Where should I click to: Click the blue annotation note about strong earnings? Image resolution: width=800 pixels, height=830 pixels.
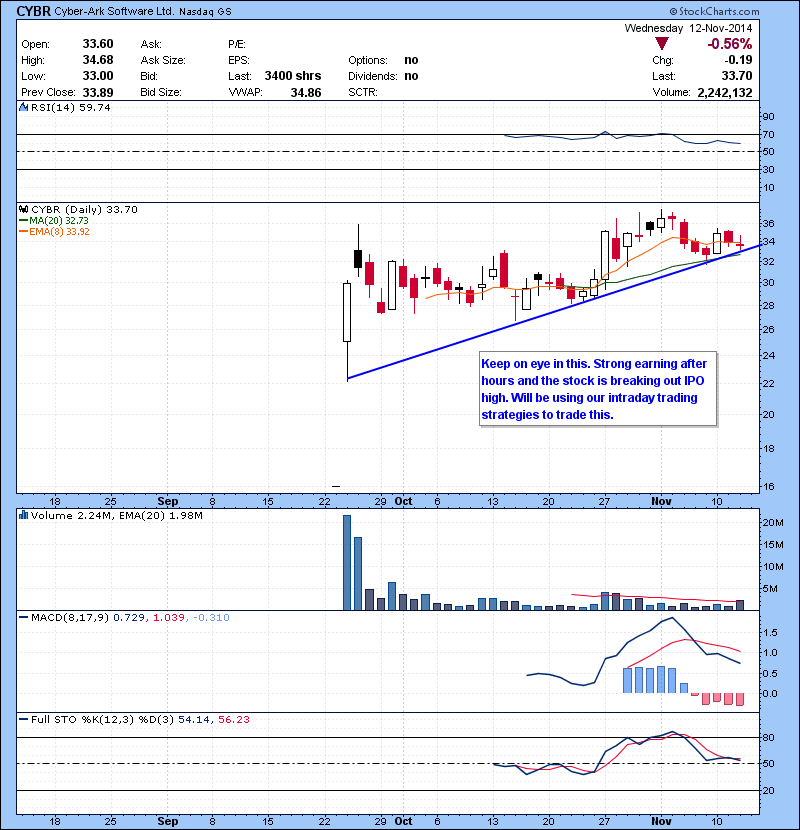click(x=598, y=389)
